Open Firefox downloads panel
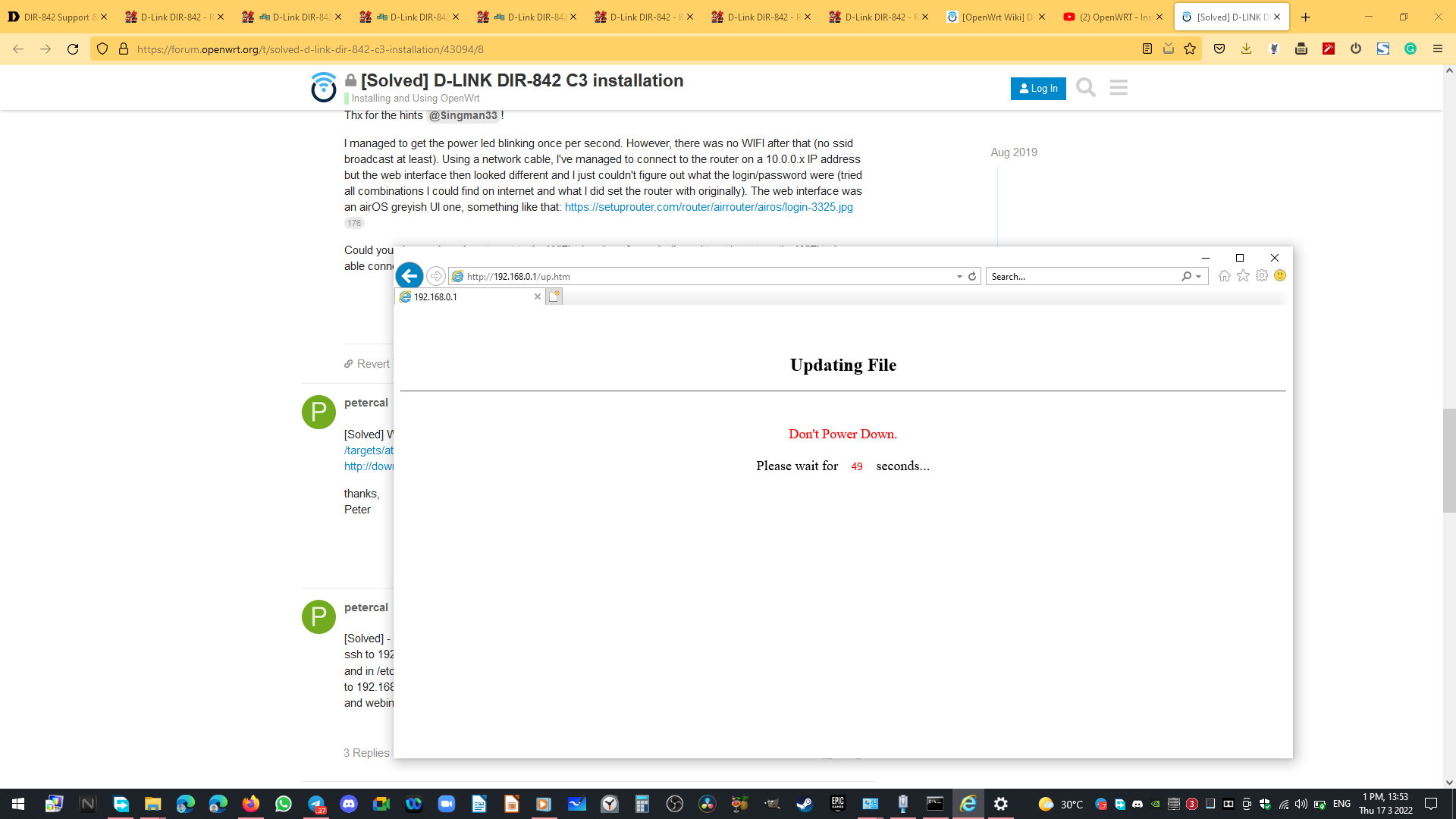1456x819 pixels. coord(1246,49)
